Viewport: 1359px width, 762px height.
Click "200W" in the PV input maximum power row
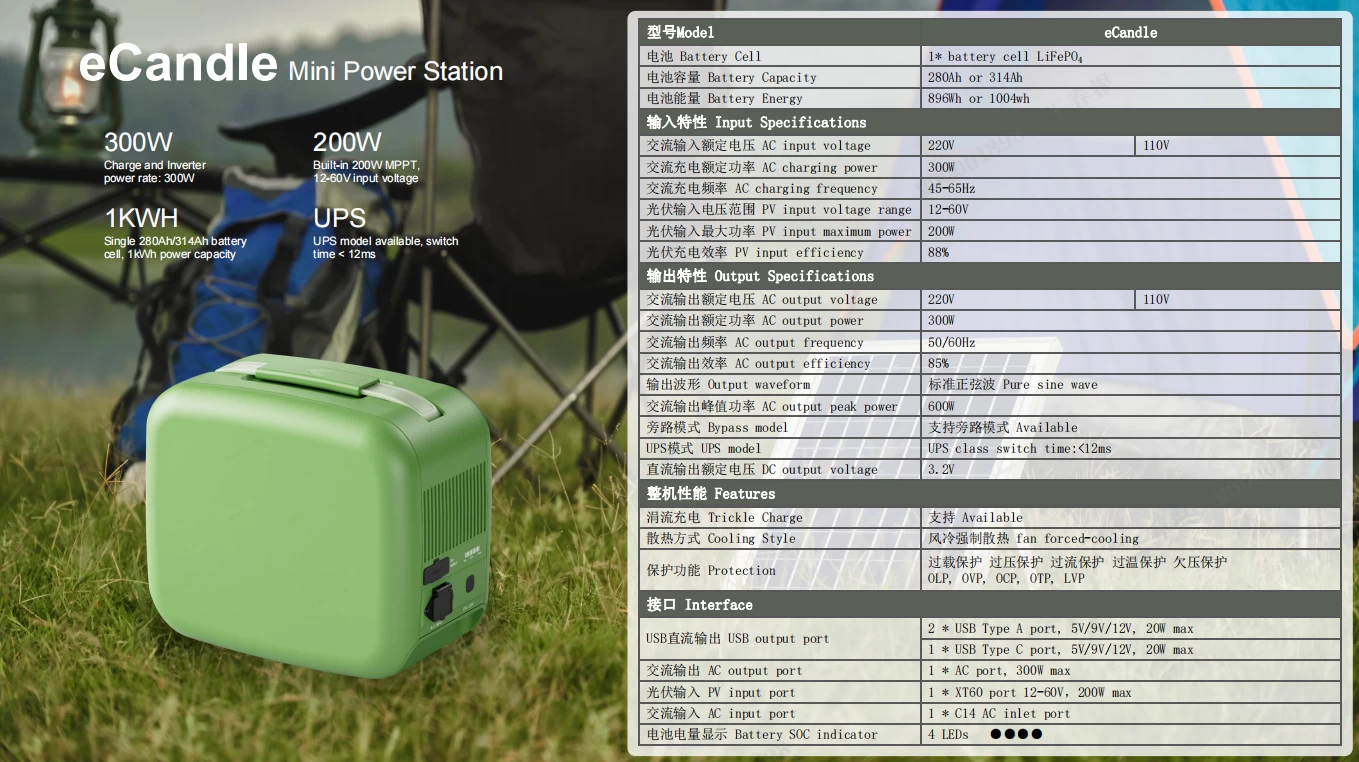(x=941, y=231)
